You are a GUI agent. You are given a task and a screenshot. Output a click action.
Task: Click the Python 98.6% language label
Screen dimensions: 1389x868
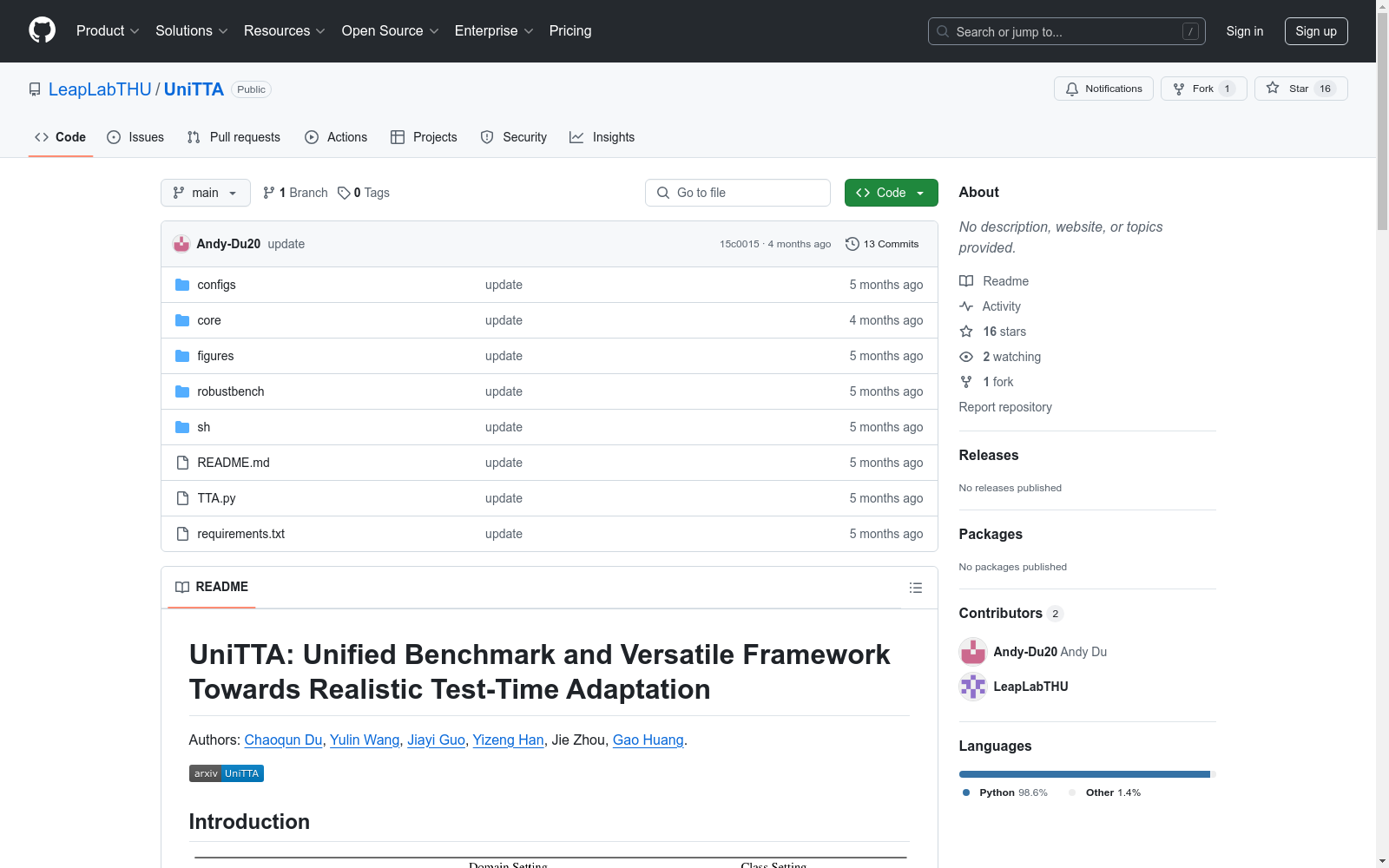tap(1005, 792)
